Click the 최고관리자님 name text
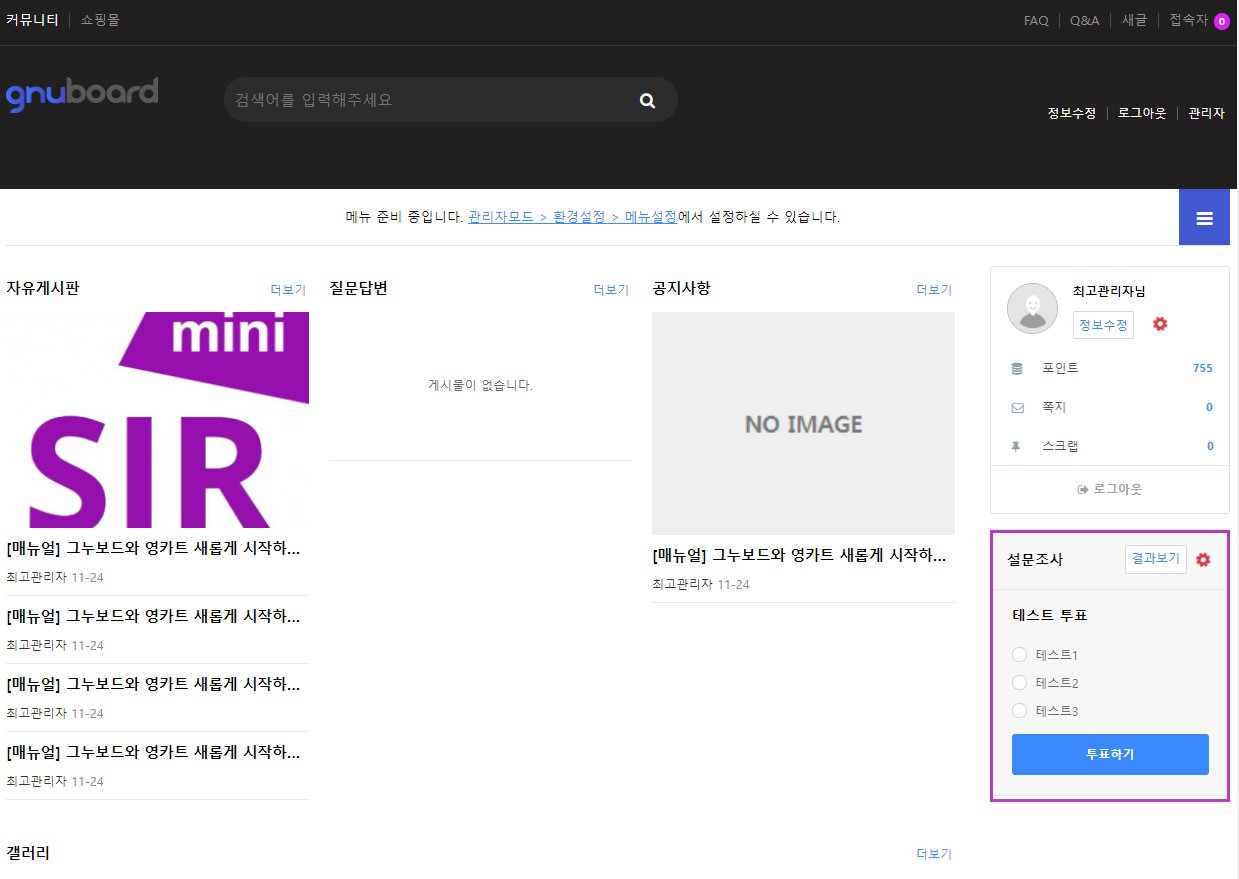This screenshot has width=1239, height=879. tap(1109, 291)
